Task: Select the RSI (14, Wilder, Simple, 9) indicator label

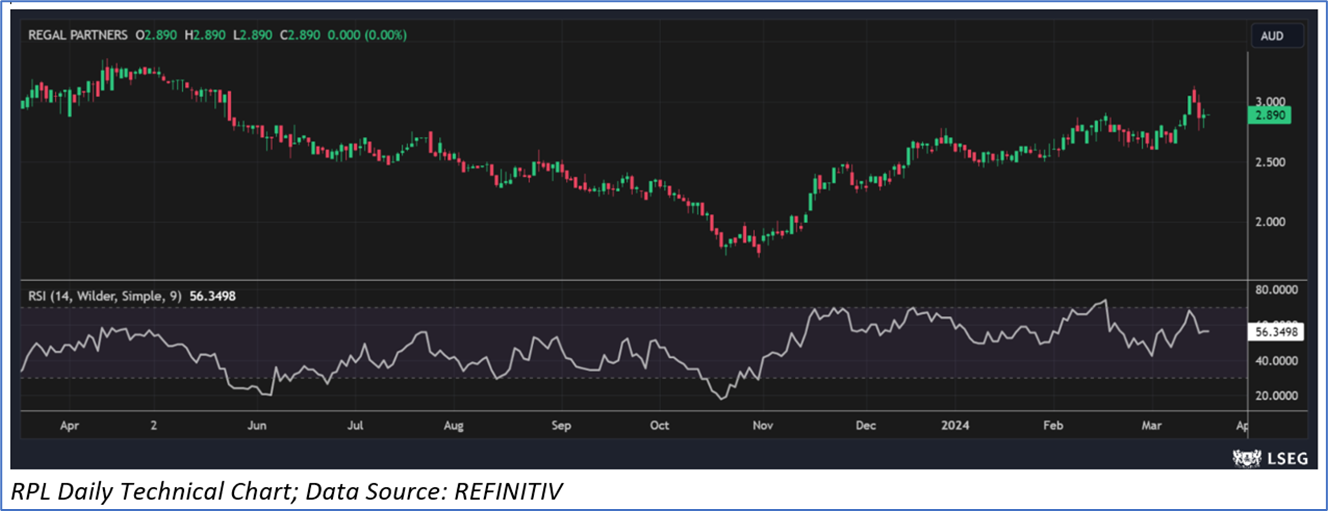Action: pos(95,295)
